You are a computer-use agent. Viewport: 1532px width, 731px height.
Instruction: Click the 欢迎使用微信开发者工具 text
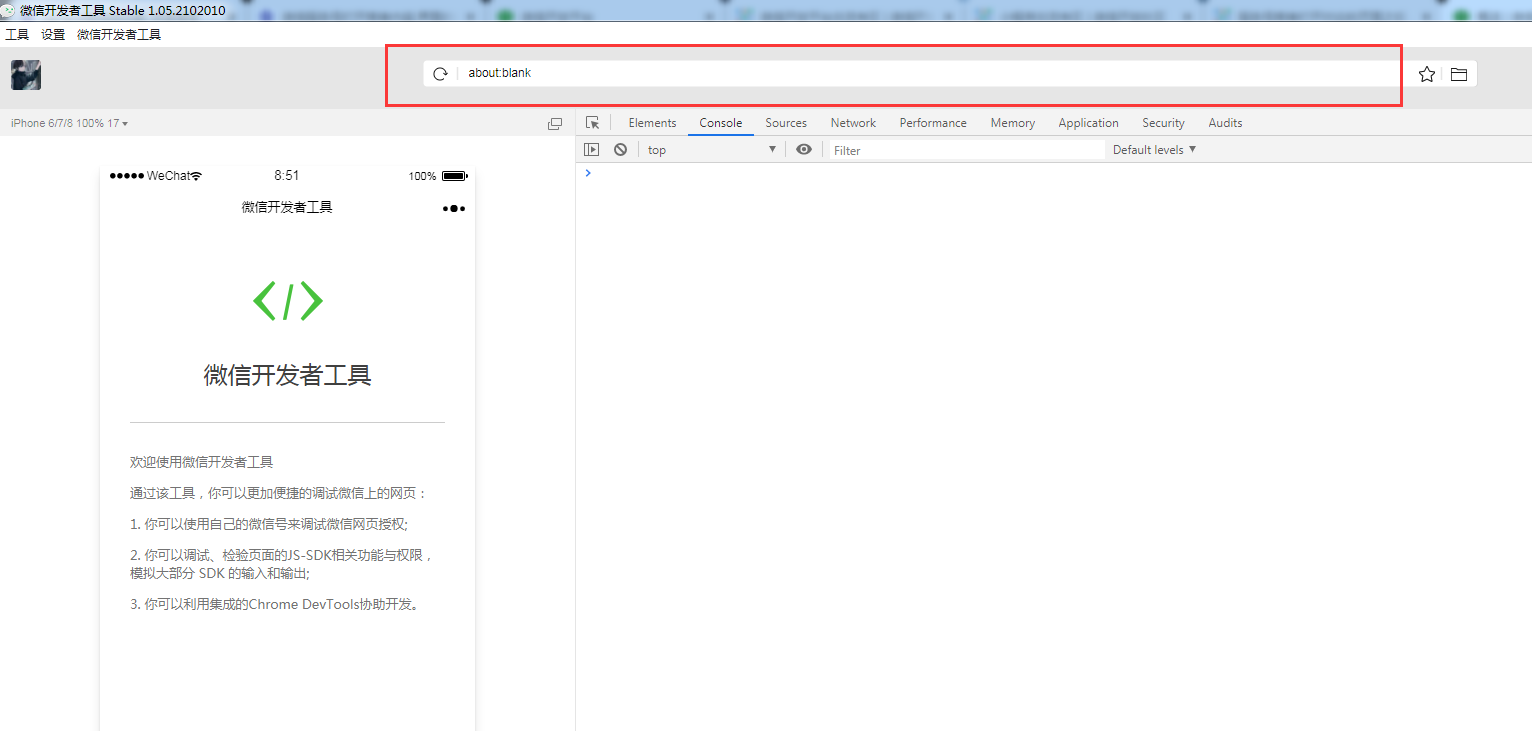(202, 462)
